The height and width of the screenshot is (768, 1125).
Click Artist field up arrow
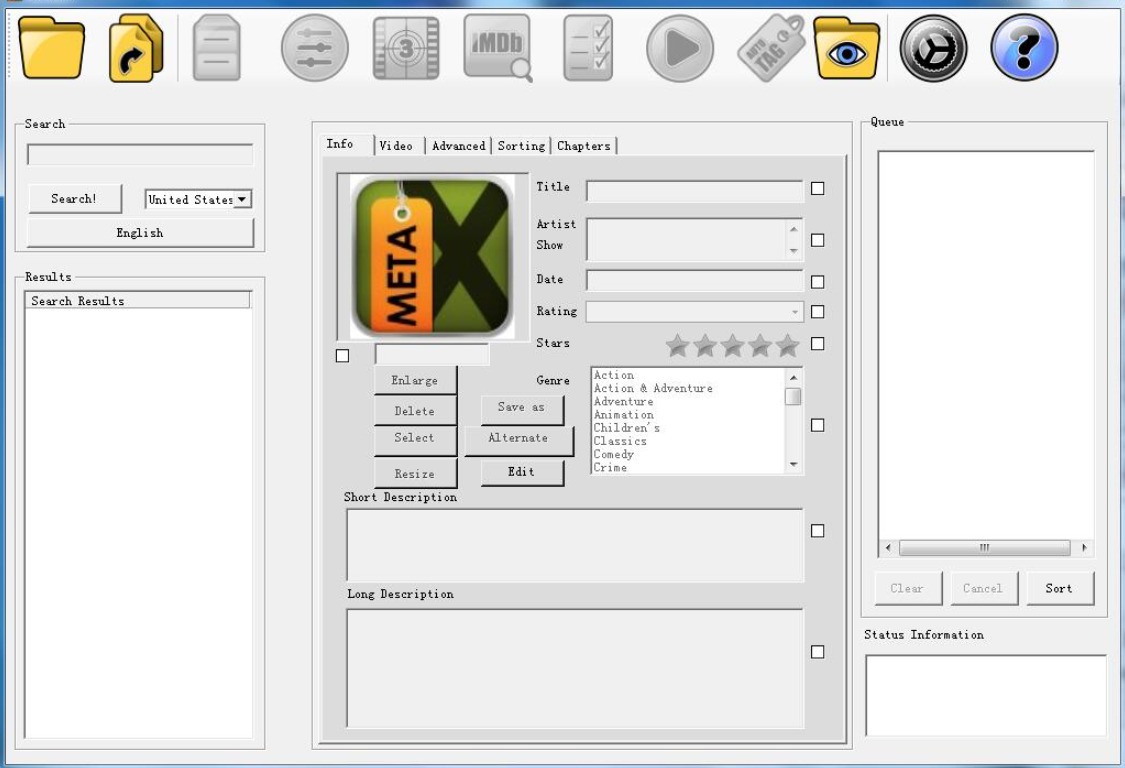(x=794, y=229)
